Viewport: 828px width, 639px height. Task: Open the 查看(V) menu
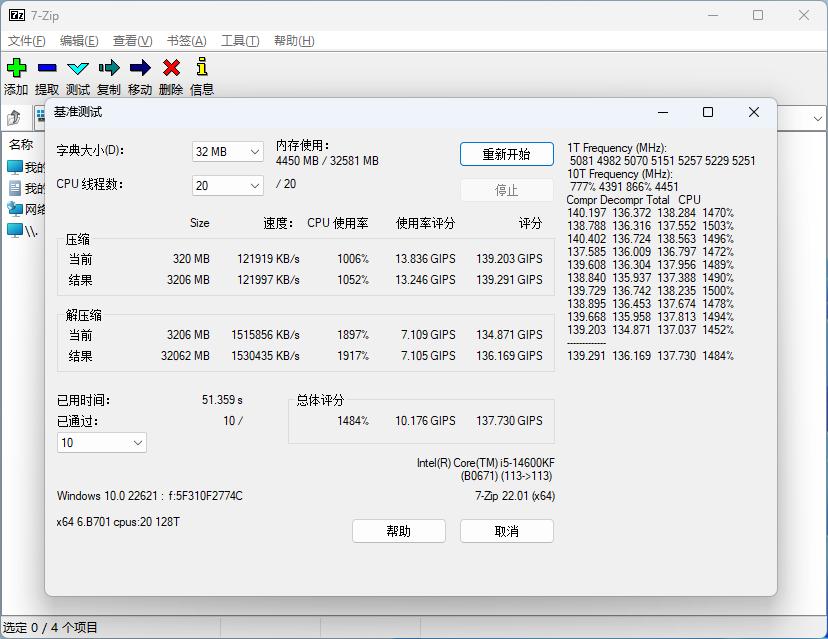133,41
